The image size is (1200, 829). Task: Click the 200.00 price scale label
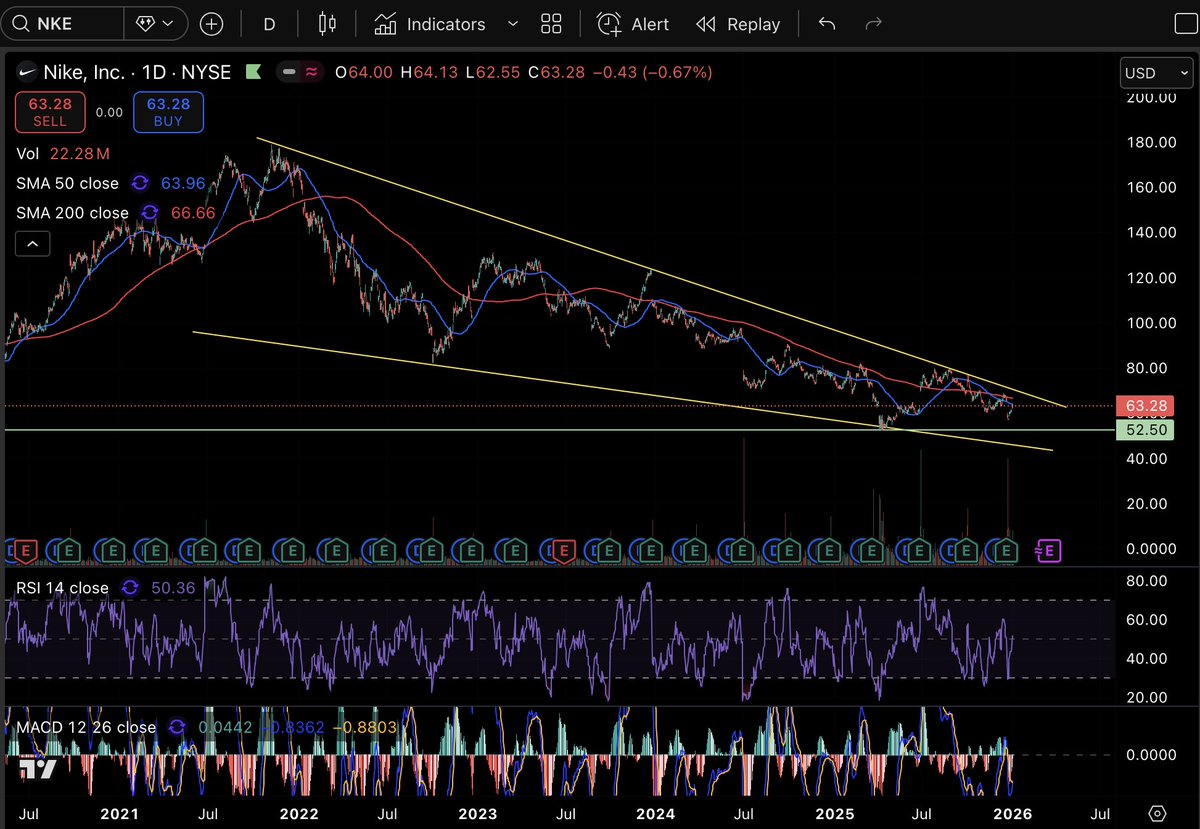(x=1150, y=97)
